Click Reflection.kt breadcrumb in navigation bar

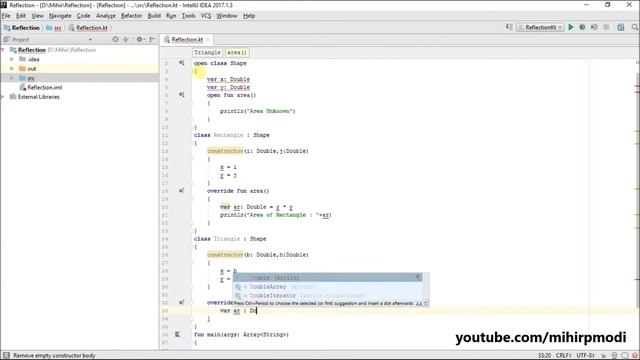[88, 28]
